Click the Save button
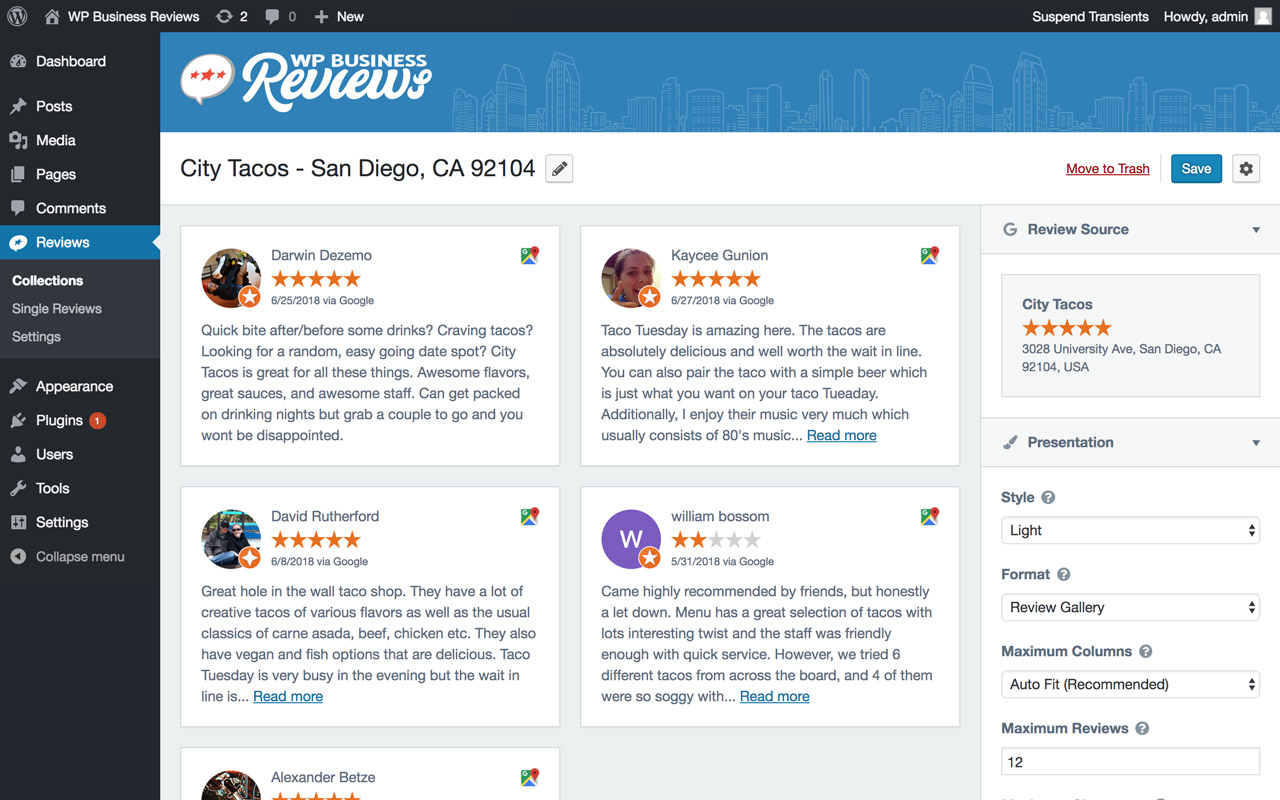The width and height of the screenshot is (1280, 800). 1196,169
